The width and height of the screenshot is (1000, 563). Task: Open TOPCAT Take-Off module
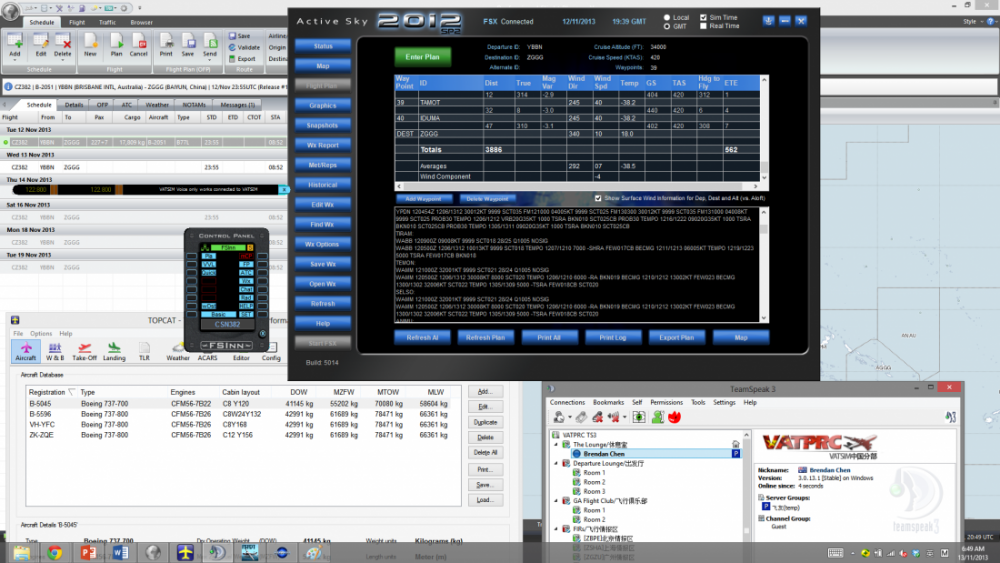[x=84, y=351]
